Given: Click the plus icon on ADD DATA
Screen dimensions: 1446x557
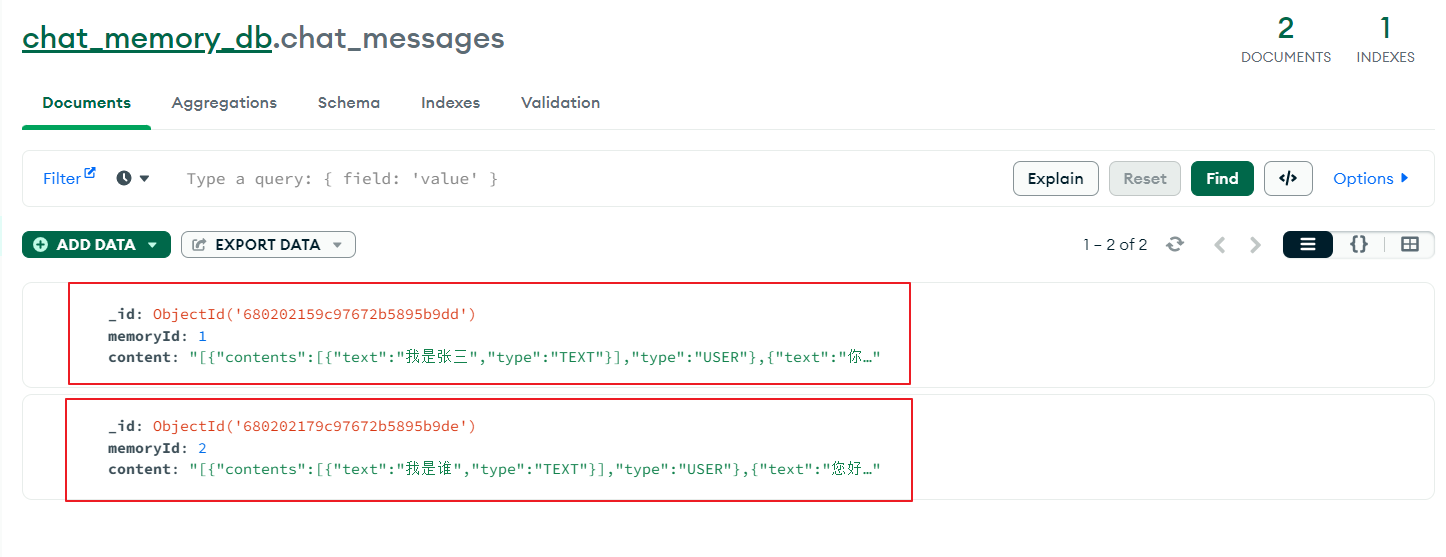Looking at the screenshot, I should [41, 245].
